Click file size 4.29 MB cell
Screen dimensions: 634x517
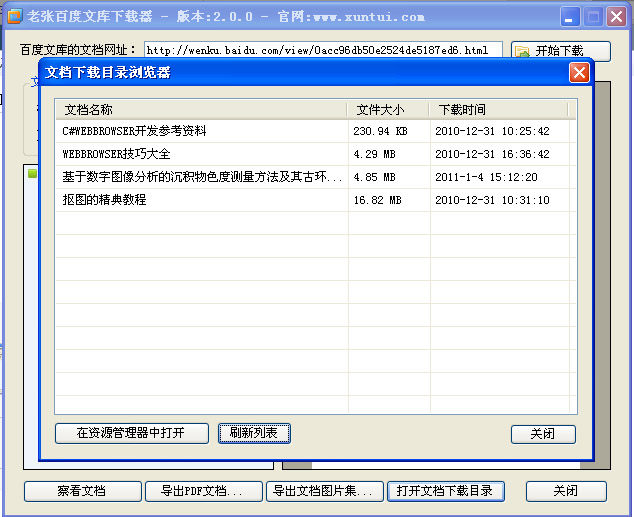point(389,154)
